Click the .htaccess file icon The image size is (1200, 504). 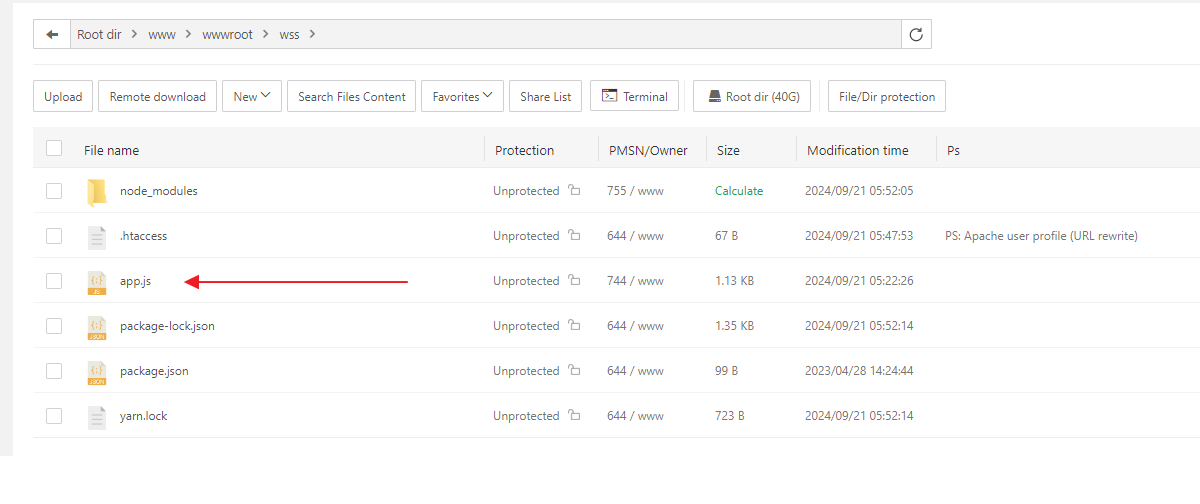point(96,237)
